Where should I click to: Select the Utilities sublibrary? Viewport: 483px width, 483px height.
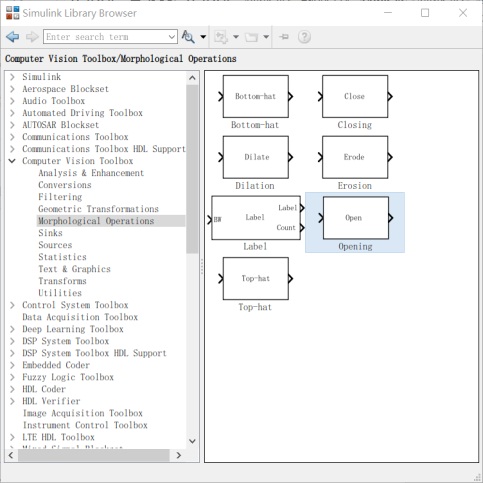pos(60,293)
